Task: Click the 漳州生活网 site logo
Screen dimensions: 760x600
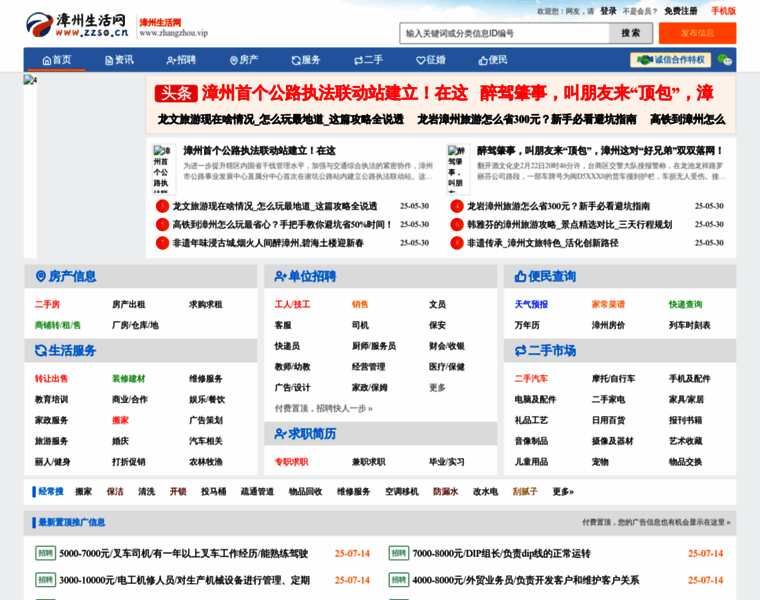Action: coord(78,25)
